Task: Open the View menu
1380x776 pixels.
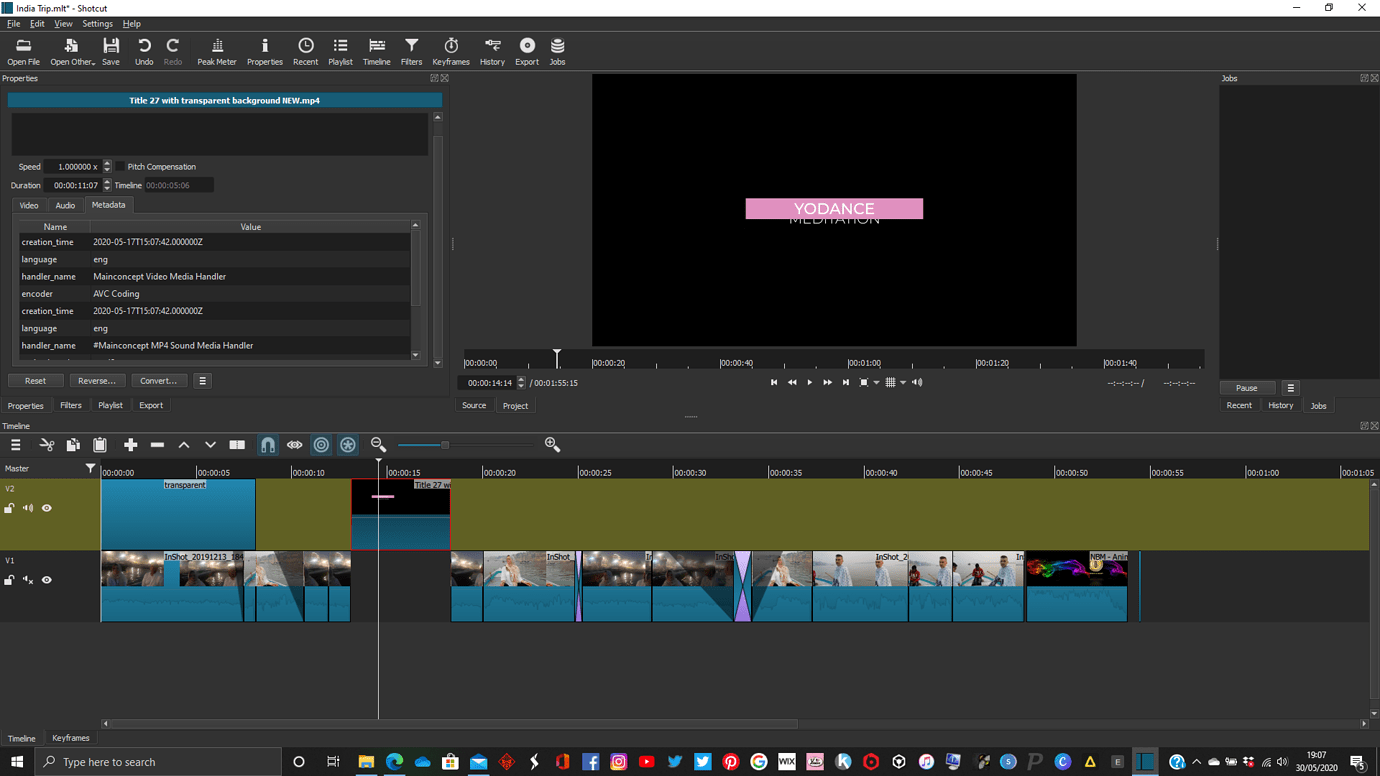Action: click(63, 24)
